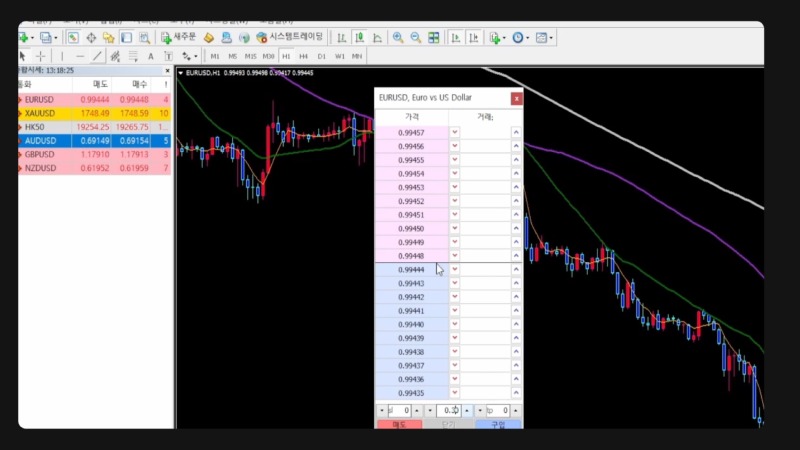Switch to the H4 timeframe

click(x=303, y=56)
